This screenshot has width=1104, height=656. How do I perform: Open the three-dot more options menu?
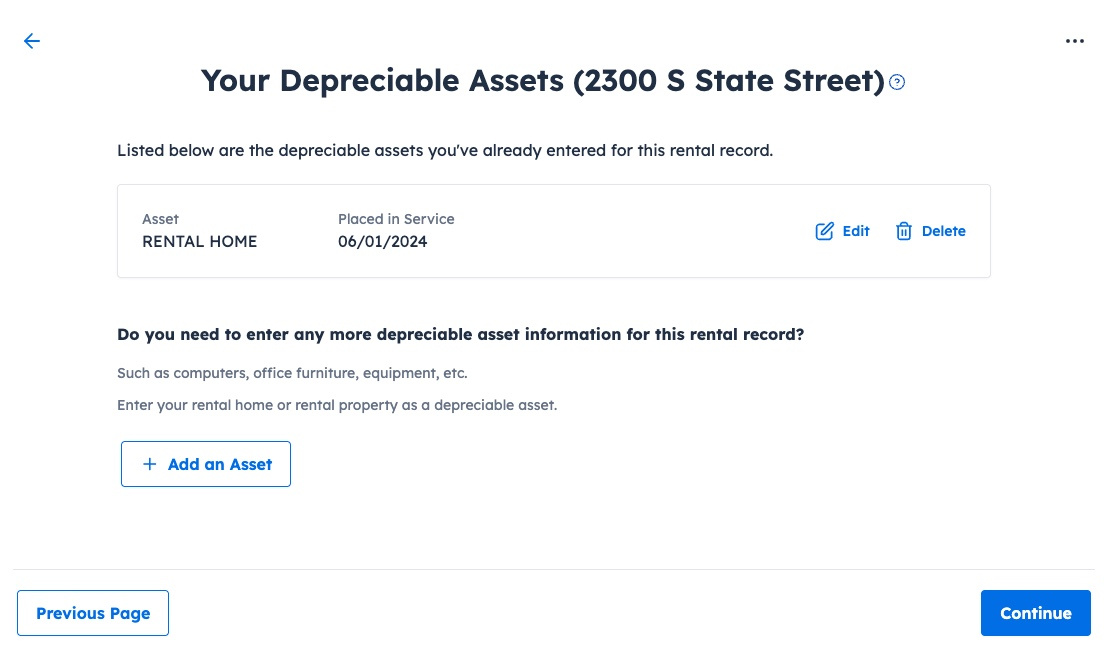click(x=1074, y=41)
